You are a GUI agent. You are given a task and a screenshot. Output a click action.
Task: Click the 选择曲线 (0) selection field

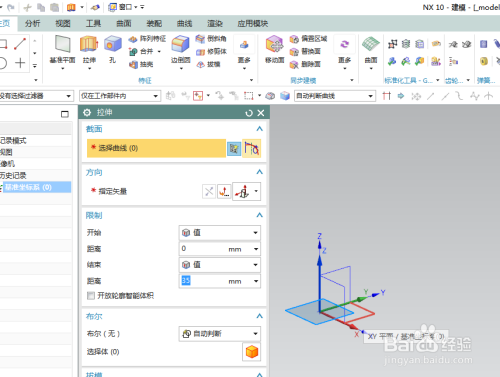[x=156, y=148]
